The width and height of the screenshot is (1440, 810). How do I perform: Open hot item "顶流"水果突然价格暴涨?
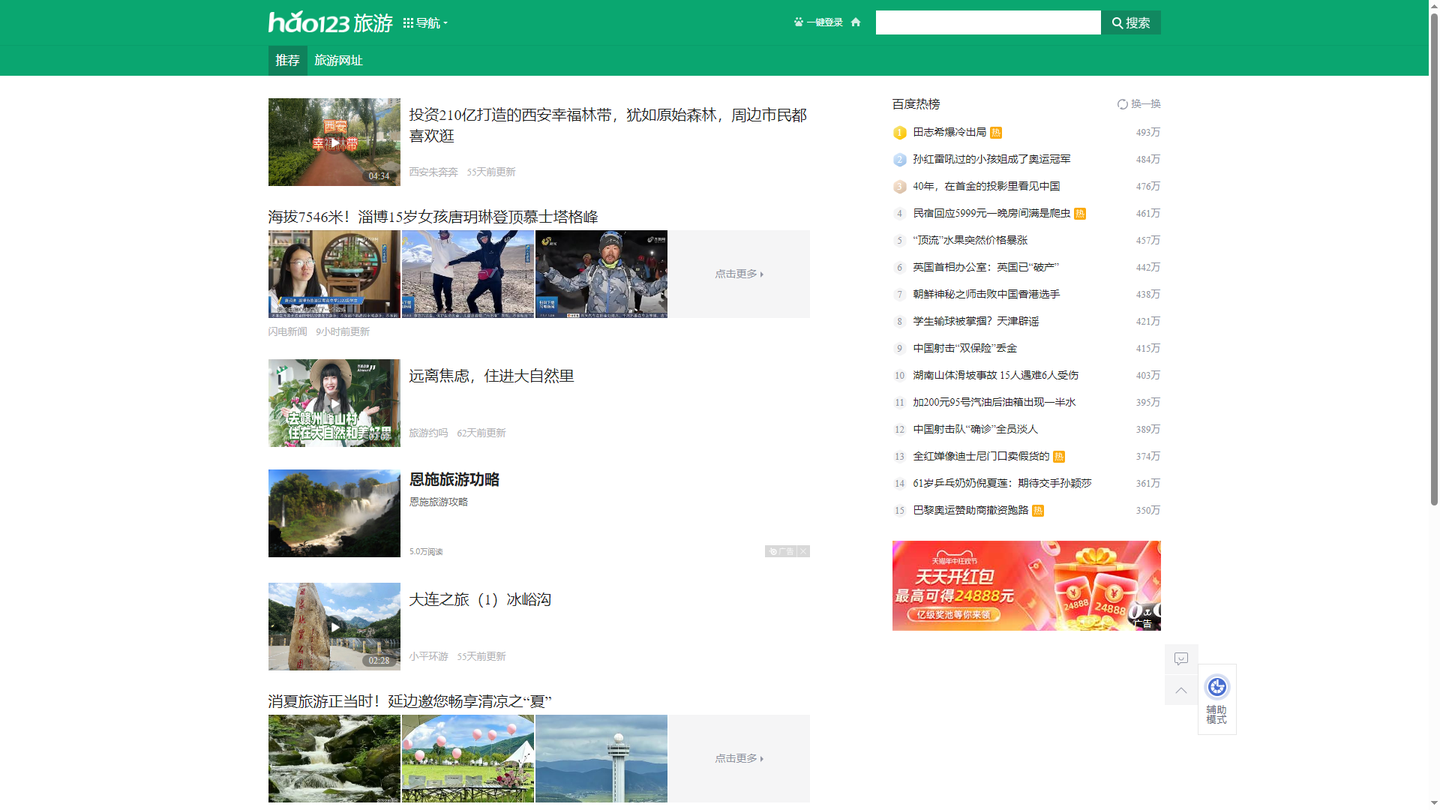pos(970,240)
